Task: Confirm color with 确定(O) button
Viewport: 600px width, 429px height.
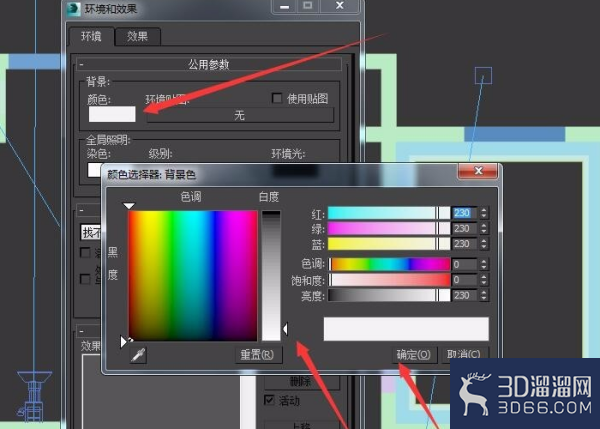Action: point(414,355)
